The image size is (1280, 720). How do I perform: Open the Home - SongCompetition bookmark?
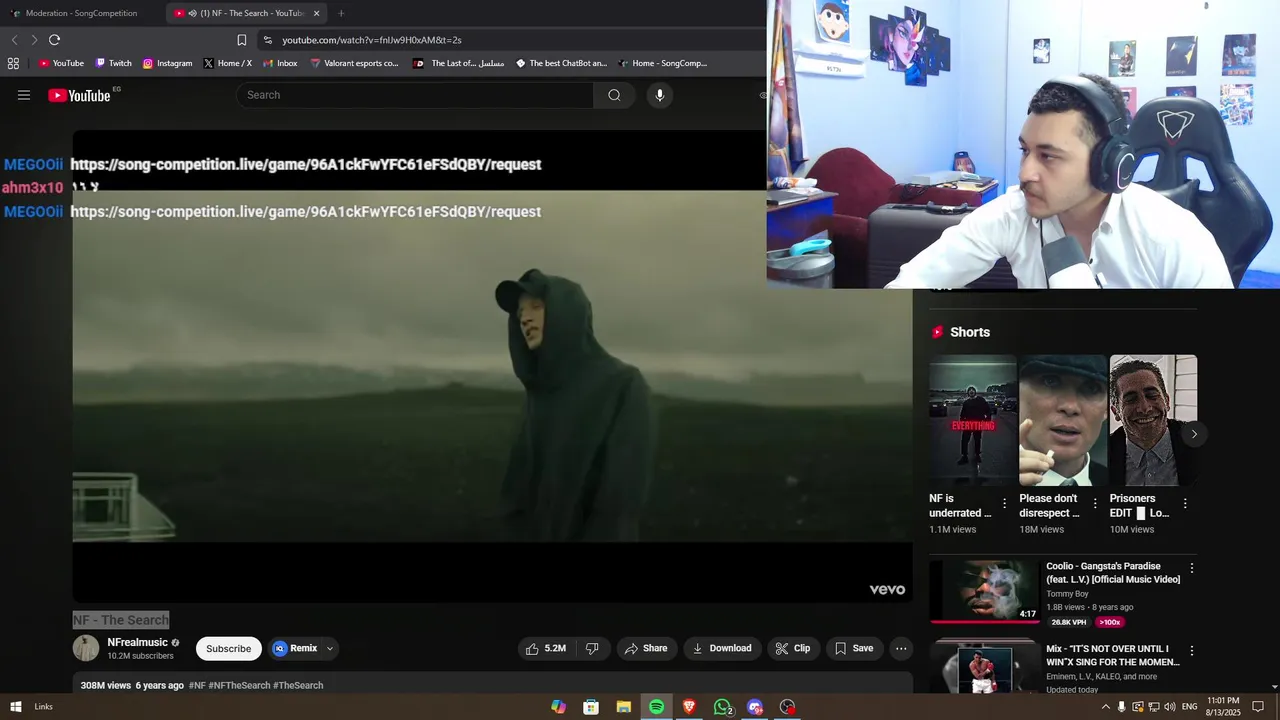(661, 63)
